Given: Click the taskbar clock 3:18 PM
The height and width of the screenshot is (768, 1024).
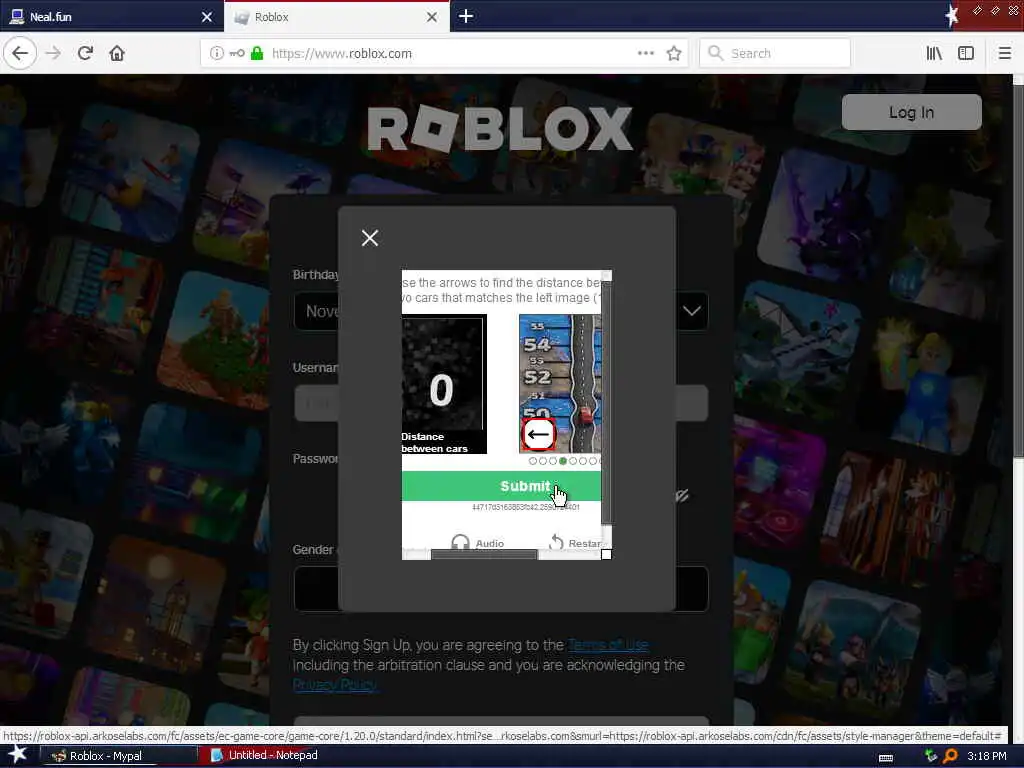Looking at the screenshot, I should (987, 756).
